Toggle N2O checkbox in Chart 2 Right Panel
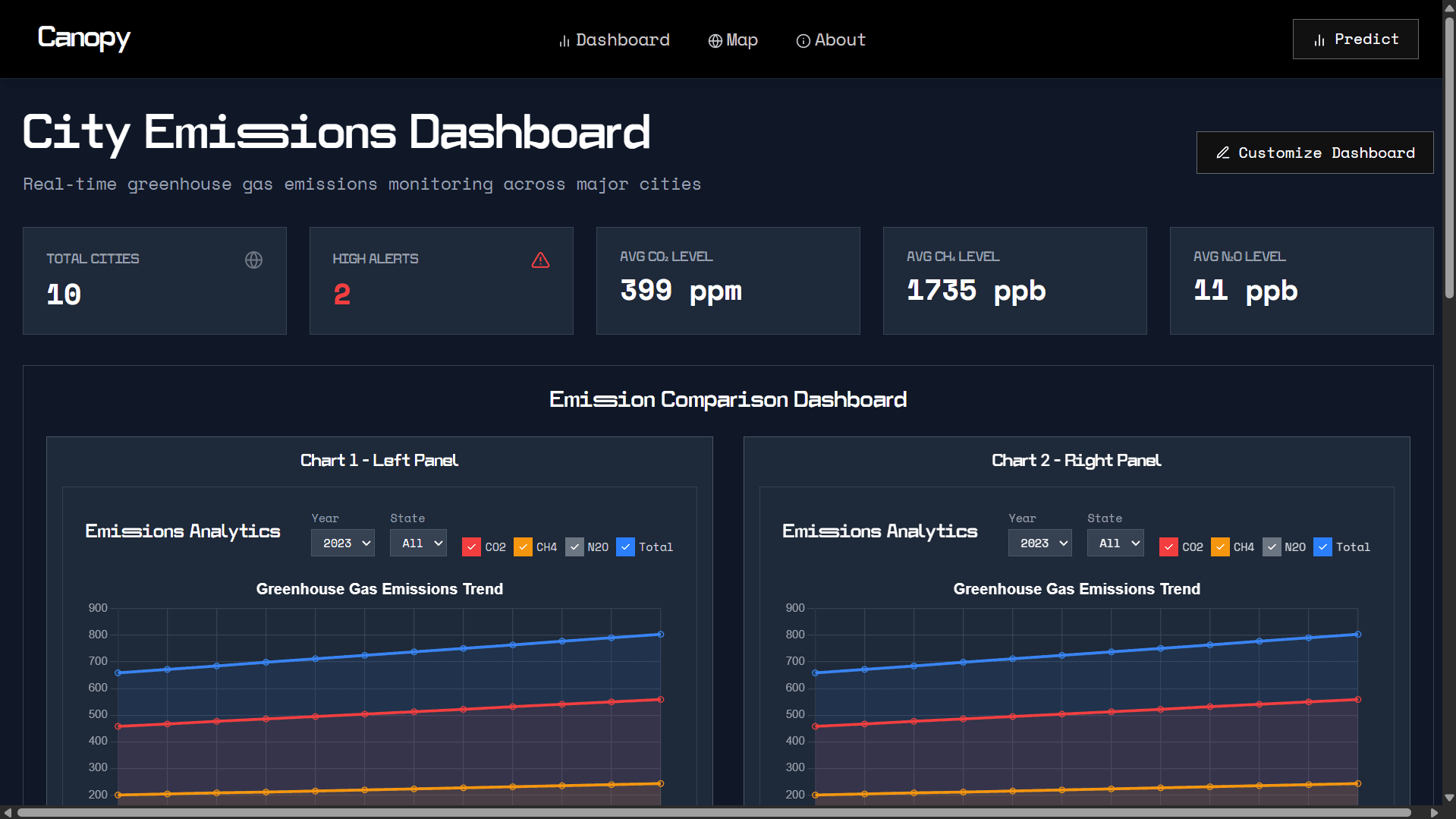The image size is (1456, 819). coord(1272,547)
